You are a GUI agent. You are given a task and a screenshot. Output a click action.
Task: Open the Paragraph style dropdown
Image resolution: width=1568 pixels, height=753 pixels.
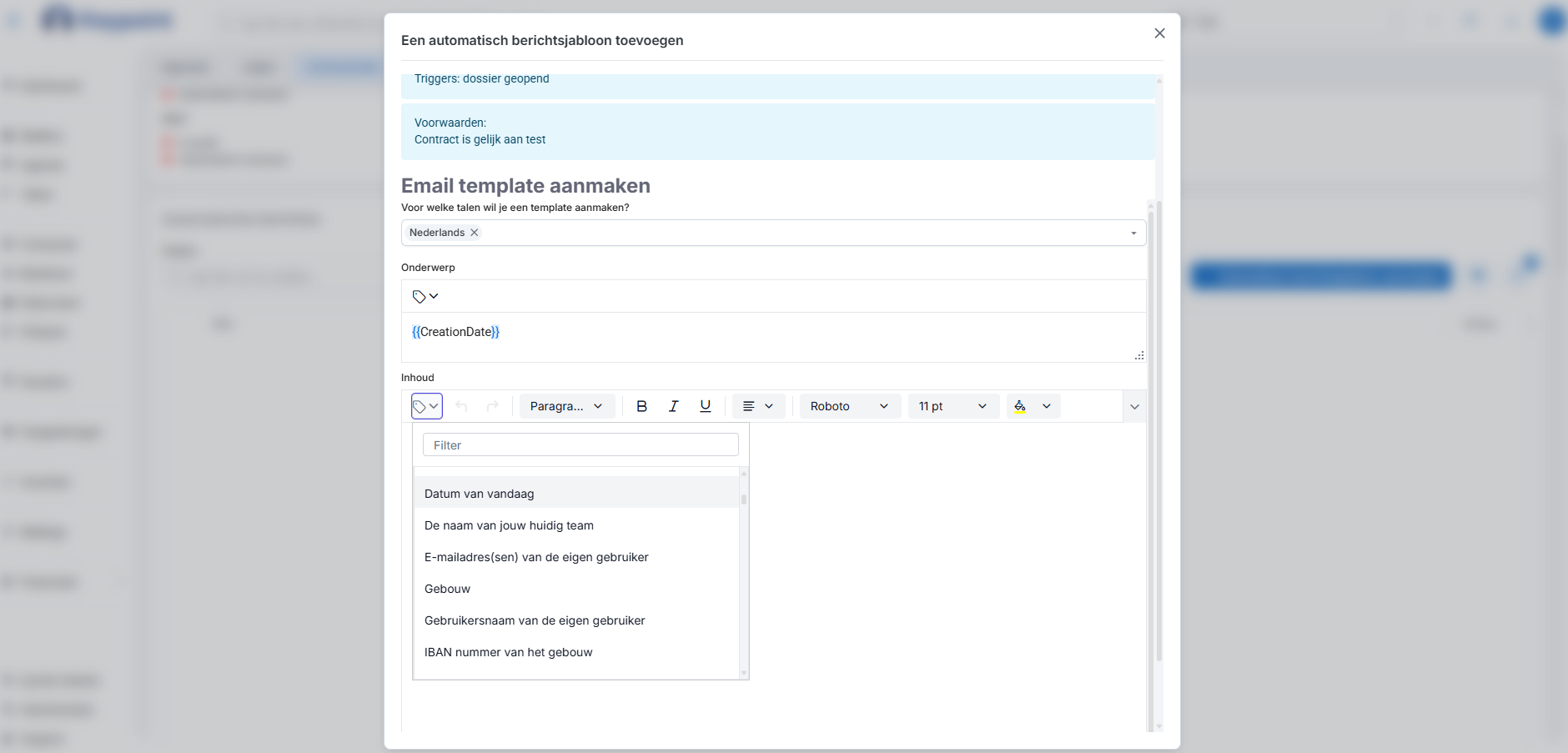567,406
